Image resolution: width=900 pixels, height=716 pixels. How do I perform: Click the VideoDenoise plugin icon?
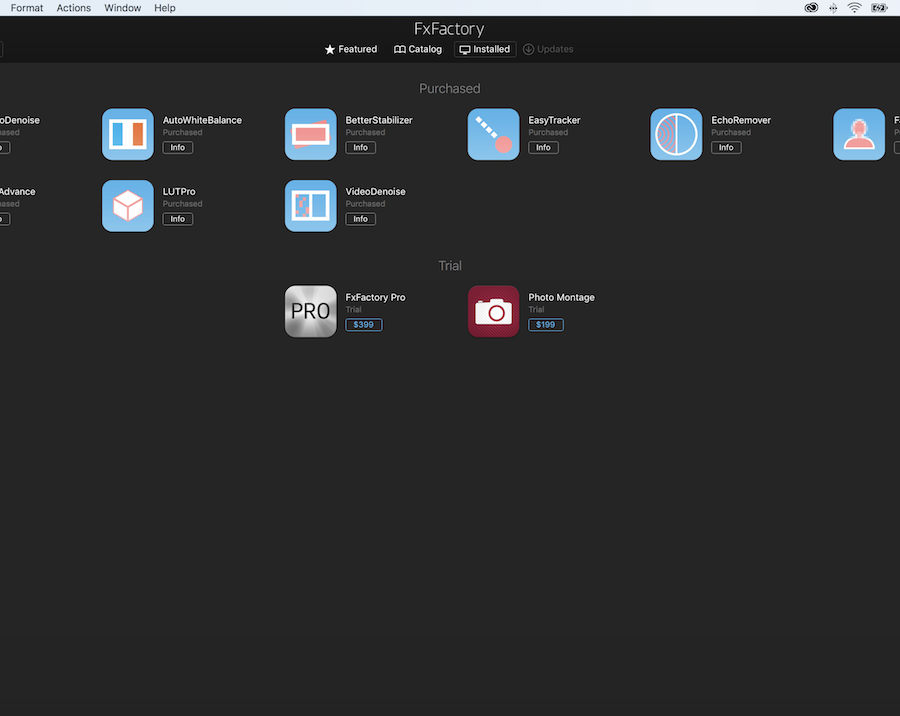[311, 206]
